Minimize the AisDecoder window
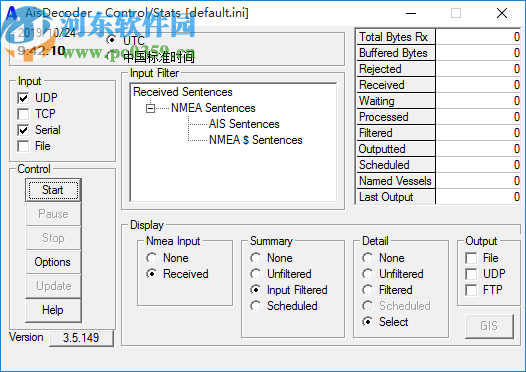 pyautogui.click(x=411, y=13)
